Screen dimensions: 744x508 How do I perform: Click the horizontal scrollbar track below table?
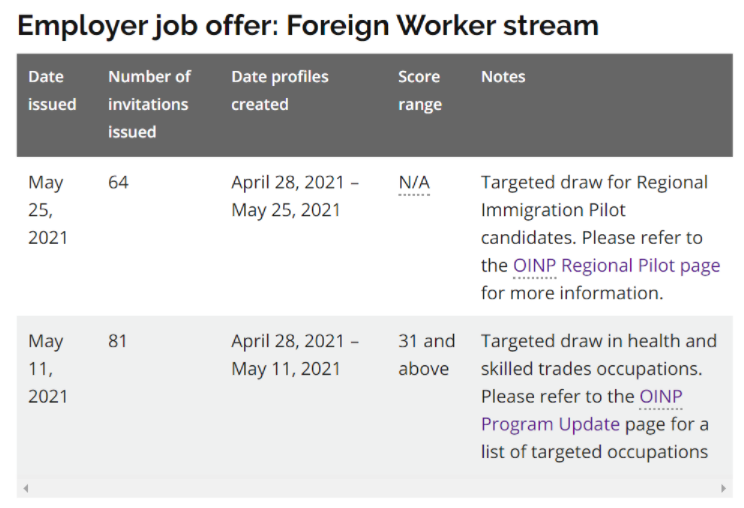tap(374, 488)
